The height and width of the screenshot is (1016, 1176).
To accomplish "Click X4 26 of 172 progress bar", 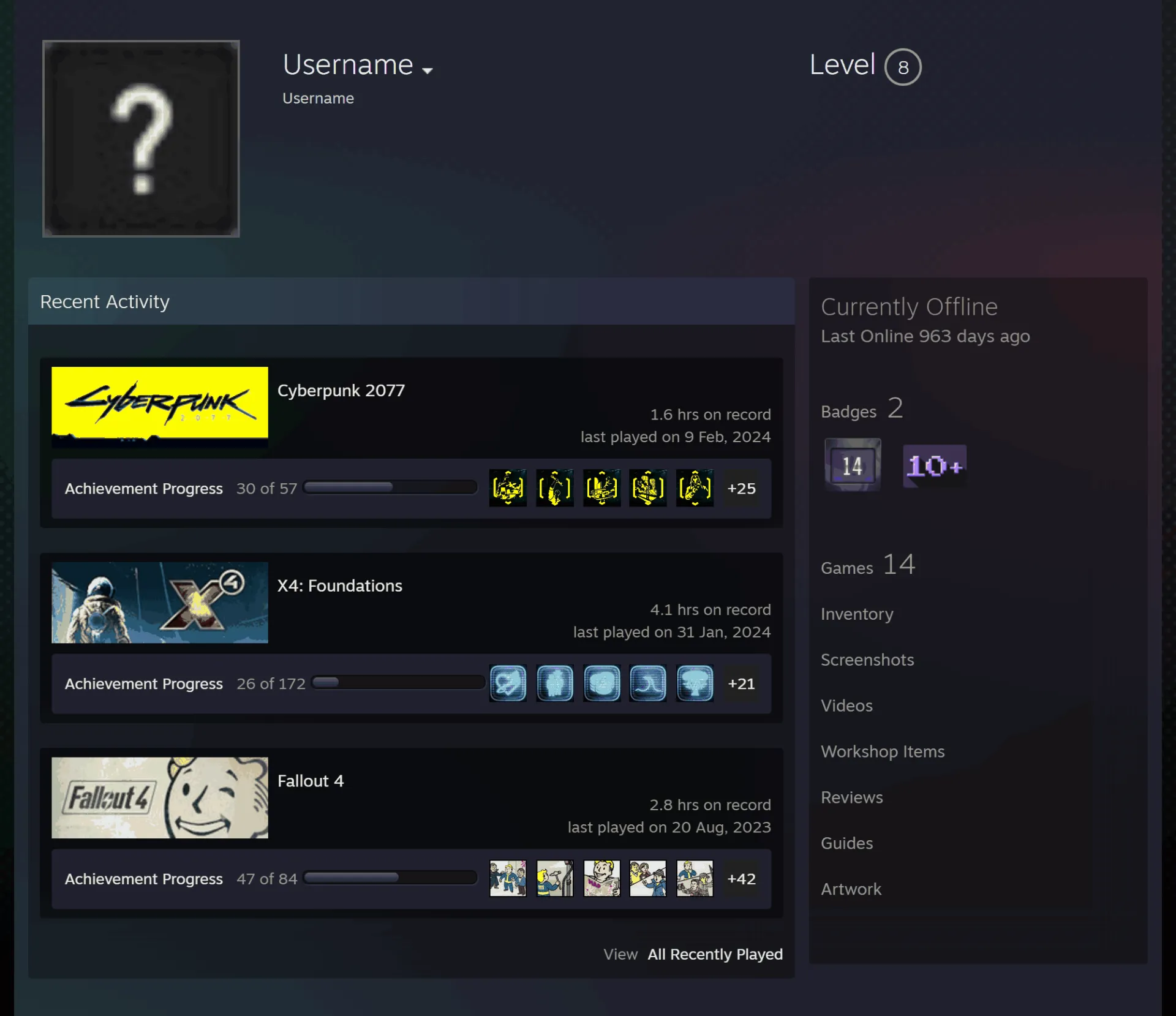I will click(x=398, y=682).
